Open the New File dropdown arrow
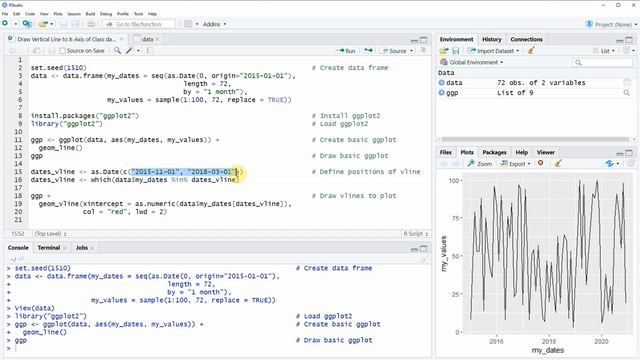This screenshot has width=640, height=360. [16, 24]
